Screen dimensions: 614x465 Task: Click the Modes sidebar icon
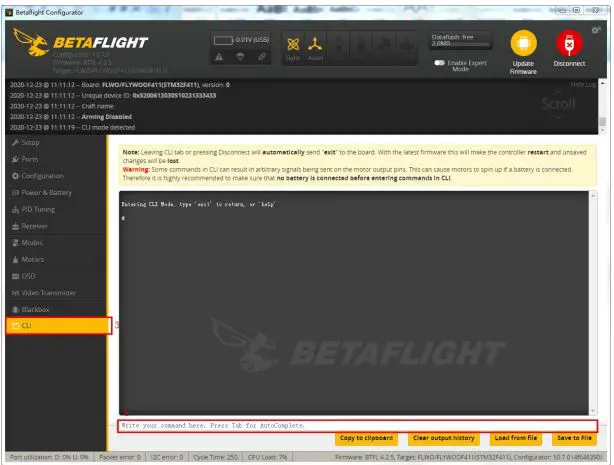(15, 243)
